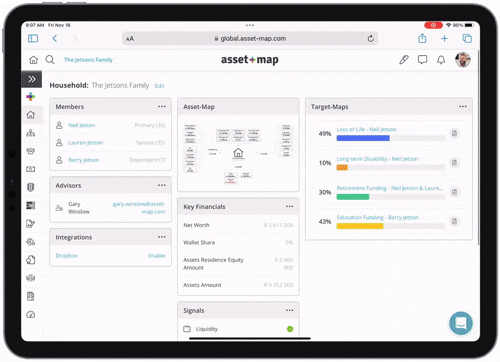Open the file page sidebar icon
500x362 pixels.
[x=31, y=260]
